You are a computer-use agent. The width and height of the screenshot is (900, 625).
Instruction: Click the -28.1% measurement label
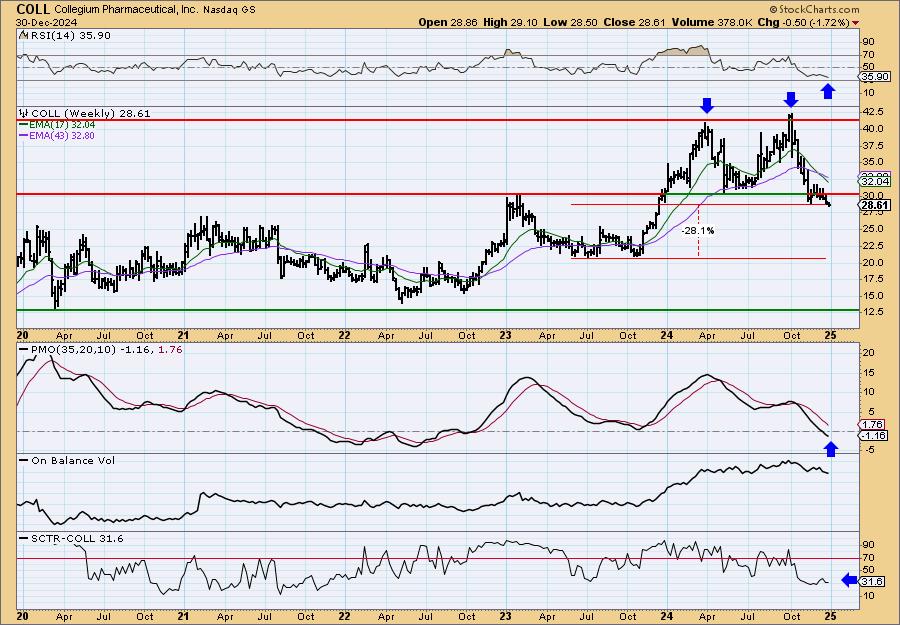pyautogui.click(x=698, y=231)
